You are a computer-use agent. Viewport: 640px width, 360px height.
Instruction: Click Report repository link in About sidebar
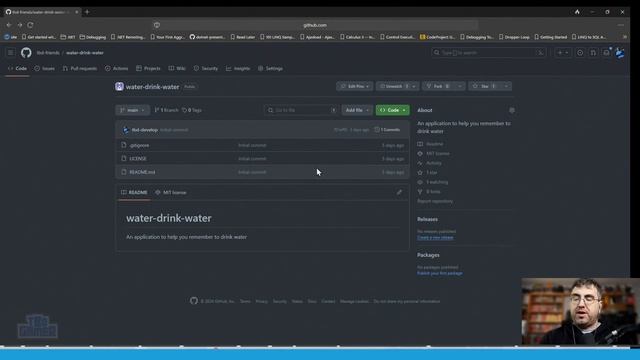pyautogui.click(x=435, y=201)
